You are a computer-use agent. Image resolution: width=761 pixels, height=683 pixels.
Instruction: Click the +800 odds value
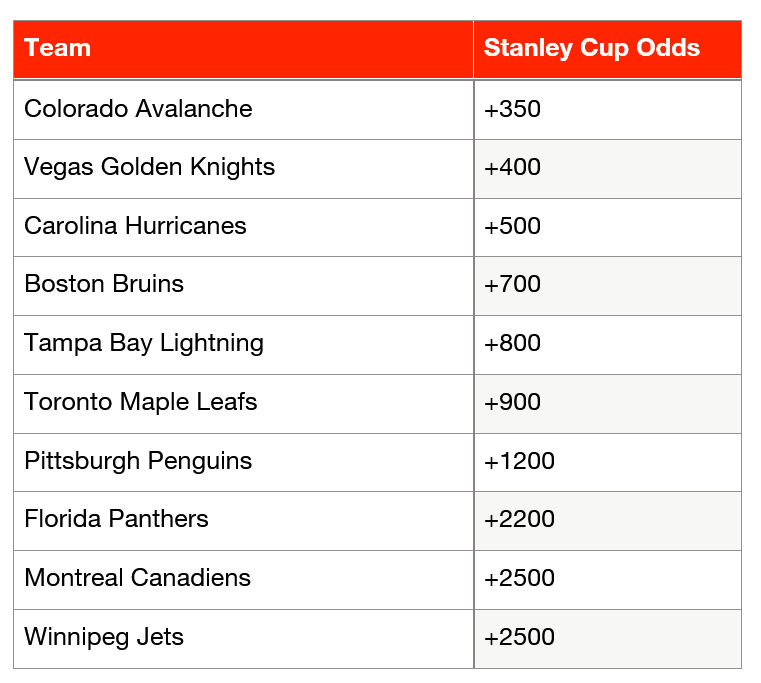pyautogui.click(x=512, y=343)
